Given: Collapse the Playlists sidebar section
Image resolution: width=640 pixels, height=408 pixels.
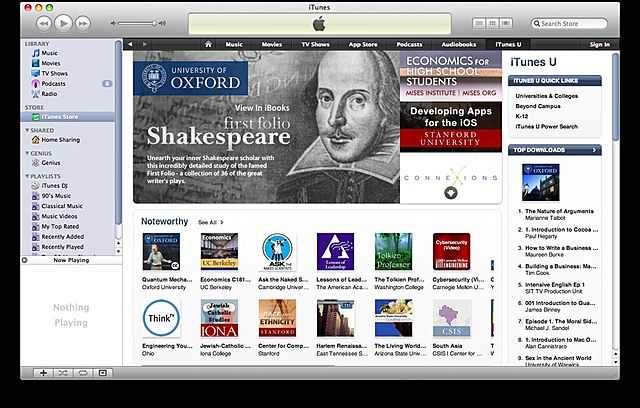Looking at the screenshot, I should pyautogui.click(x=27, y=176).
